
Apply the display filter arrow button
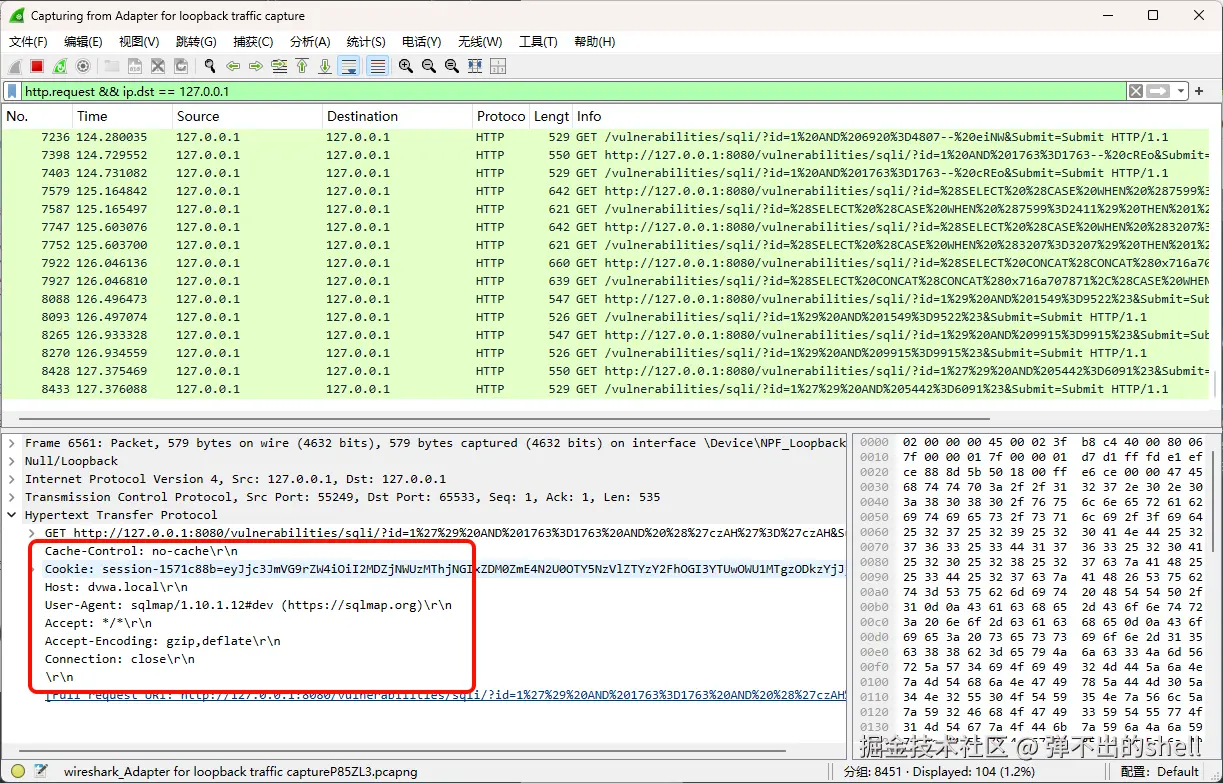(1158, 91)
